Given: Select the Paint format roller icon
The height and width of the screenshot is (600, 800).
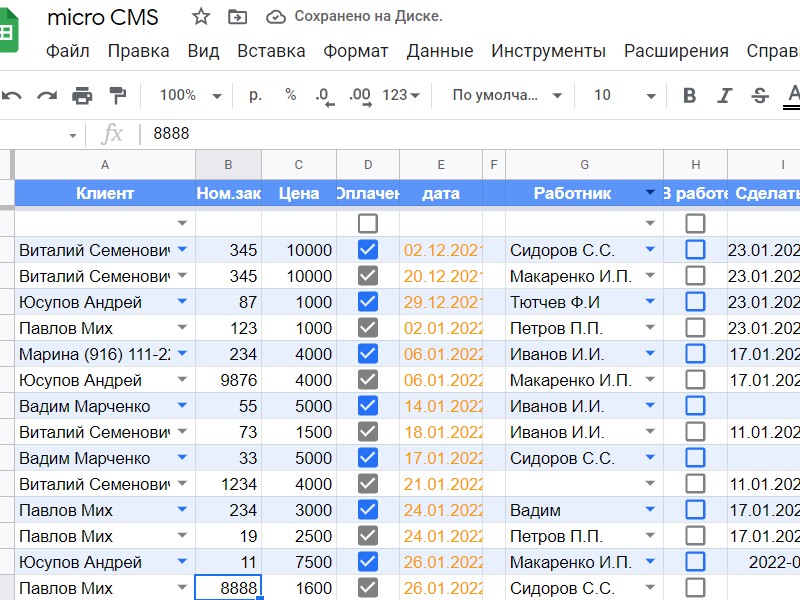Looking at the screenshot, I should (x=118, y=95).
